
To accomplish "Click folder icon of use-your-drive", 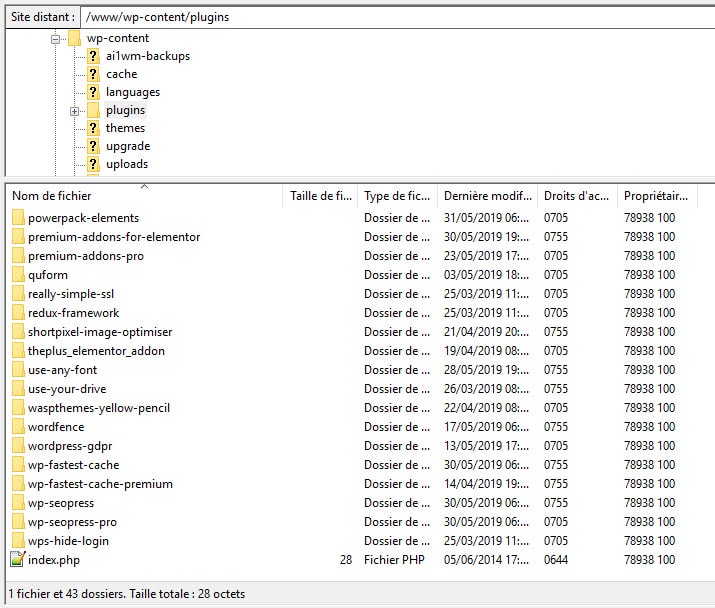I will pos(18,389).
